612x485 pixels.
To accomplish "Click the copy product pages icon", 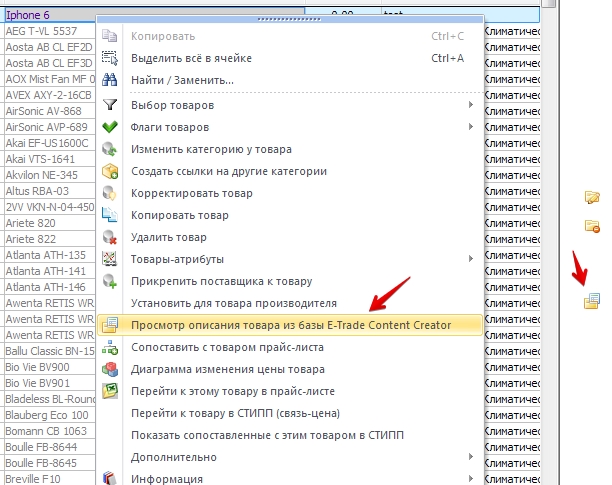I will pyautogui.click(x=110, y=215).
